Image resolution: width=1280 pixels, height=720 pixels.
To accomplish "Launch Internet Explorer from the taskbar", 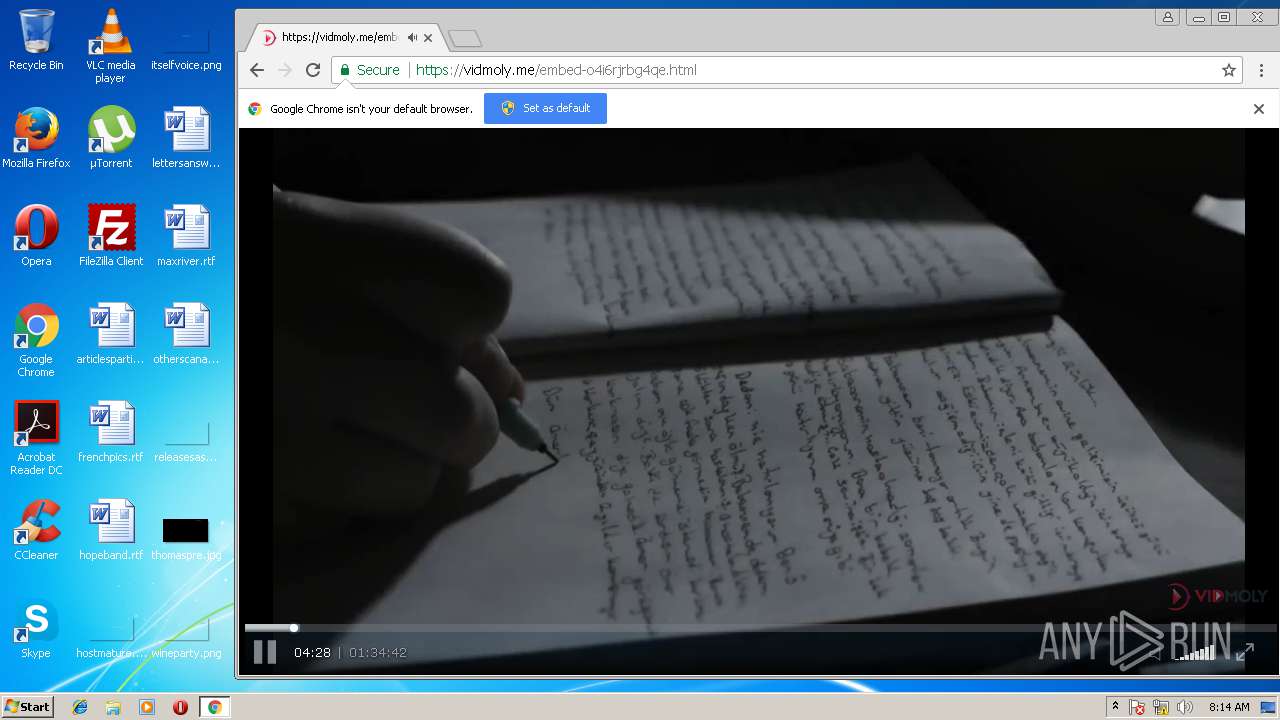I will (80, 707).
